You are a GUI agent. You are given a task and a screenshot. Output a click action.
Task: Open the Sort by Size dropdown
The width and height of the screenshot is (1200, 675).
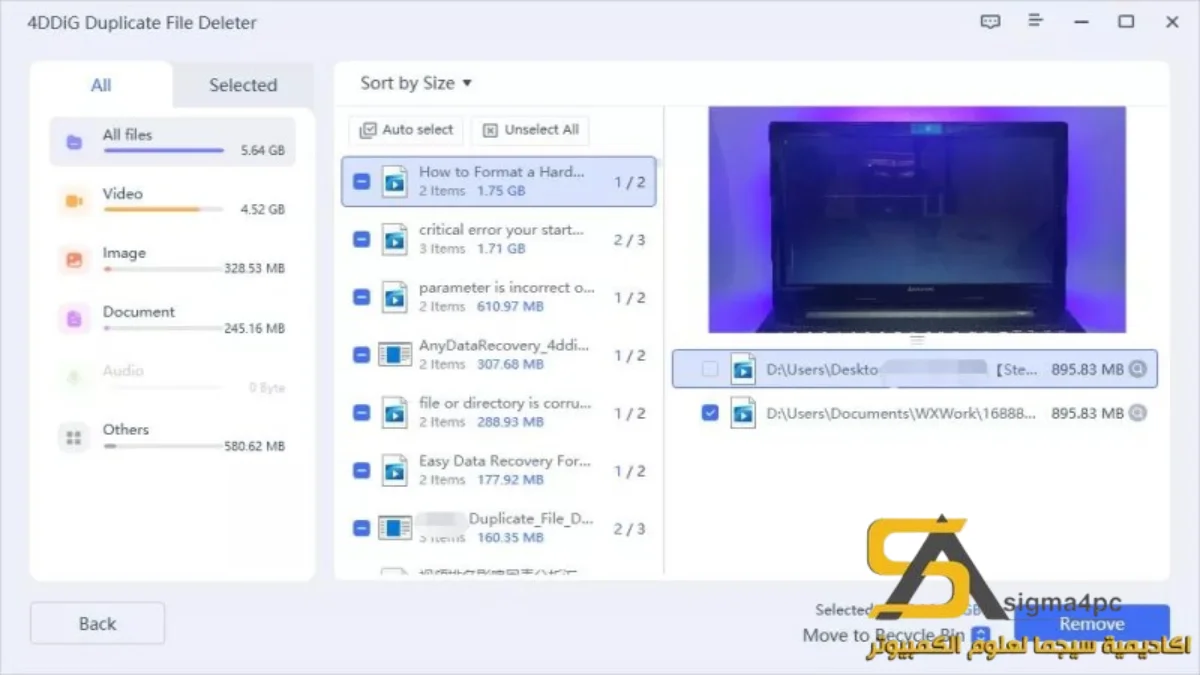[x=416, y=83]
